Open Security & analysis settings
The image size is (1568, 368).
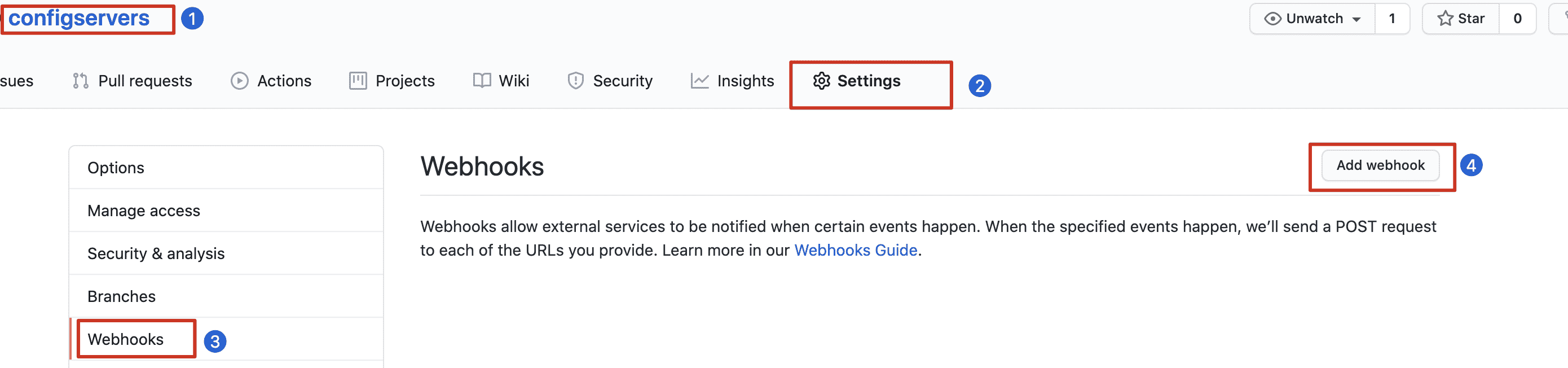[x=156, y=253]
